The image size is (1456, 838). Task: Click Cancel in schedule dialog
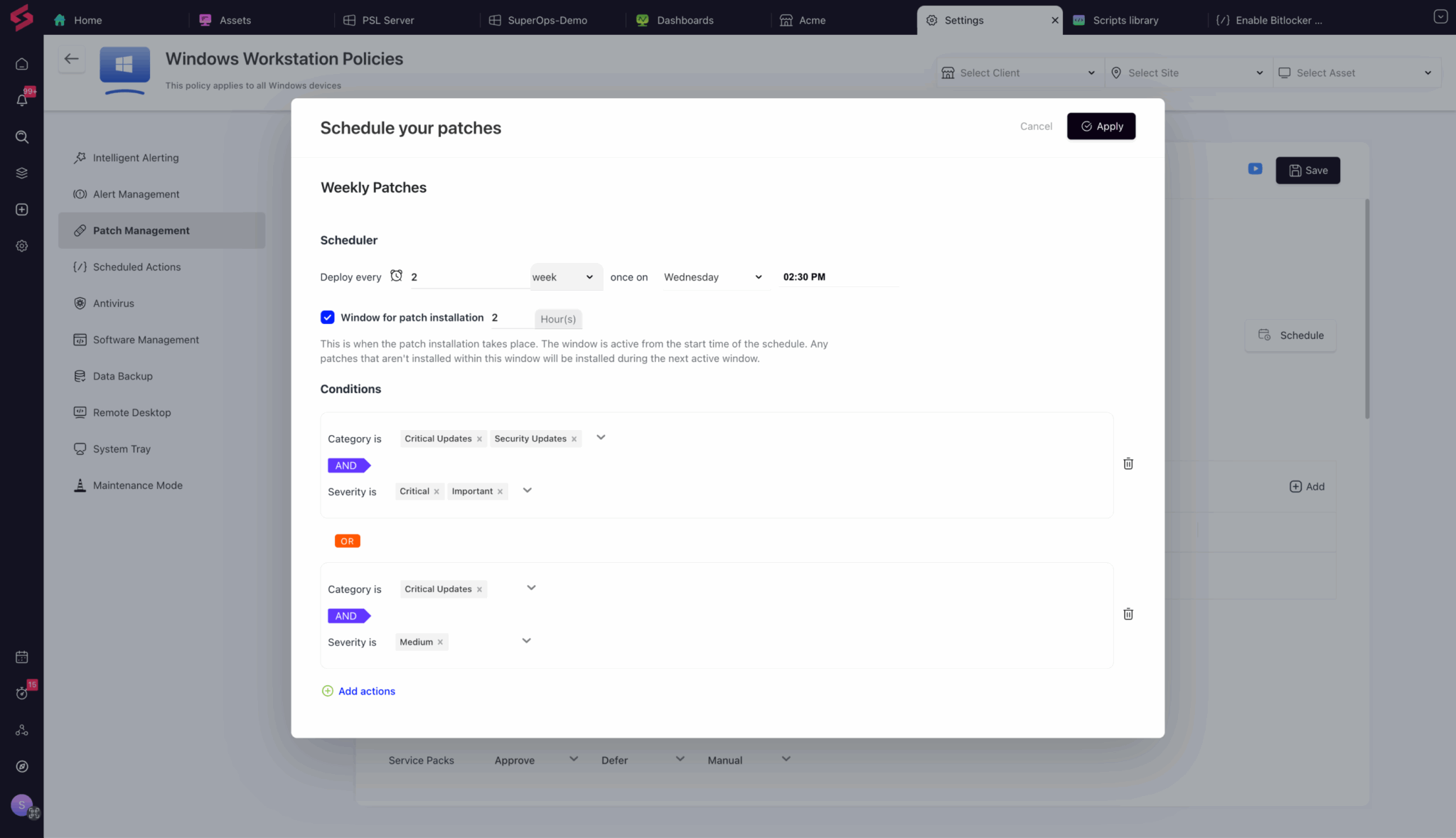(x=1036, y=127)
